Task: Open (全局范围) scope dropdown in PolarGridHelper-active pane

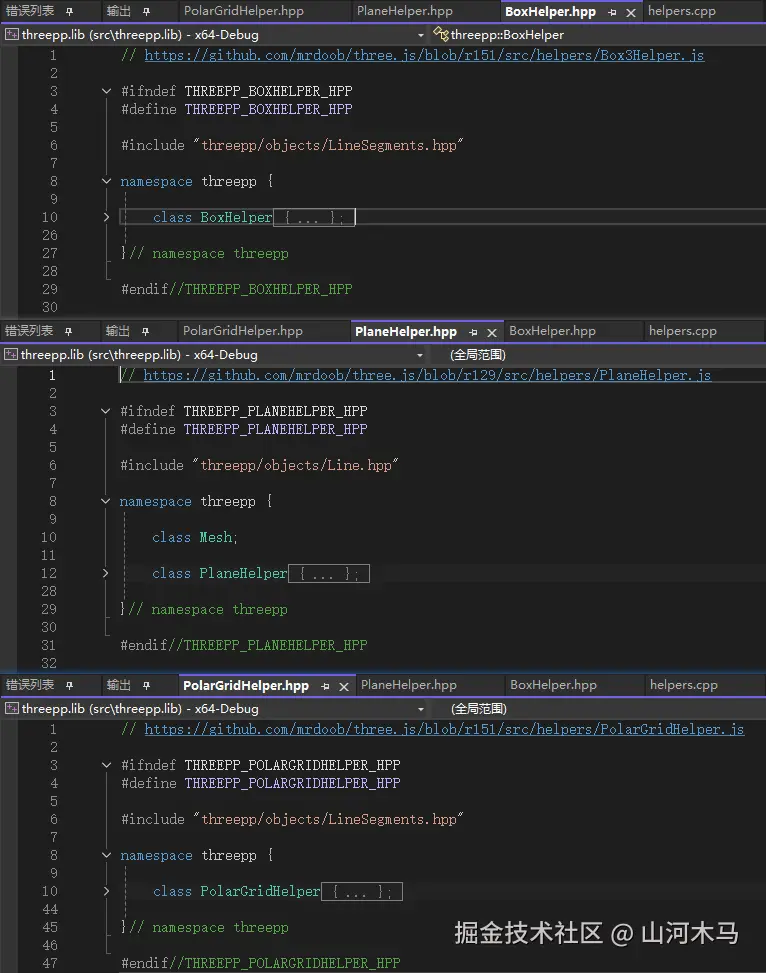Action: click(598, 709)
